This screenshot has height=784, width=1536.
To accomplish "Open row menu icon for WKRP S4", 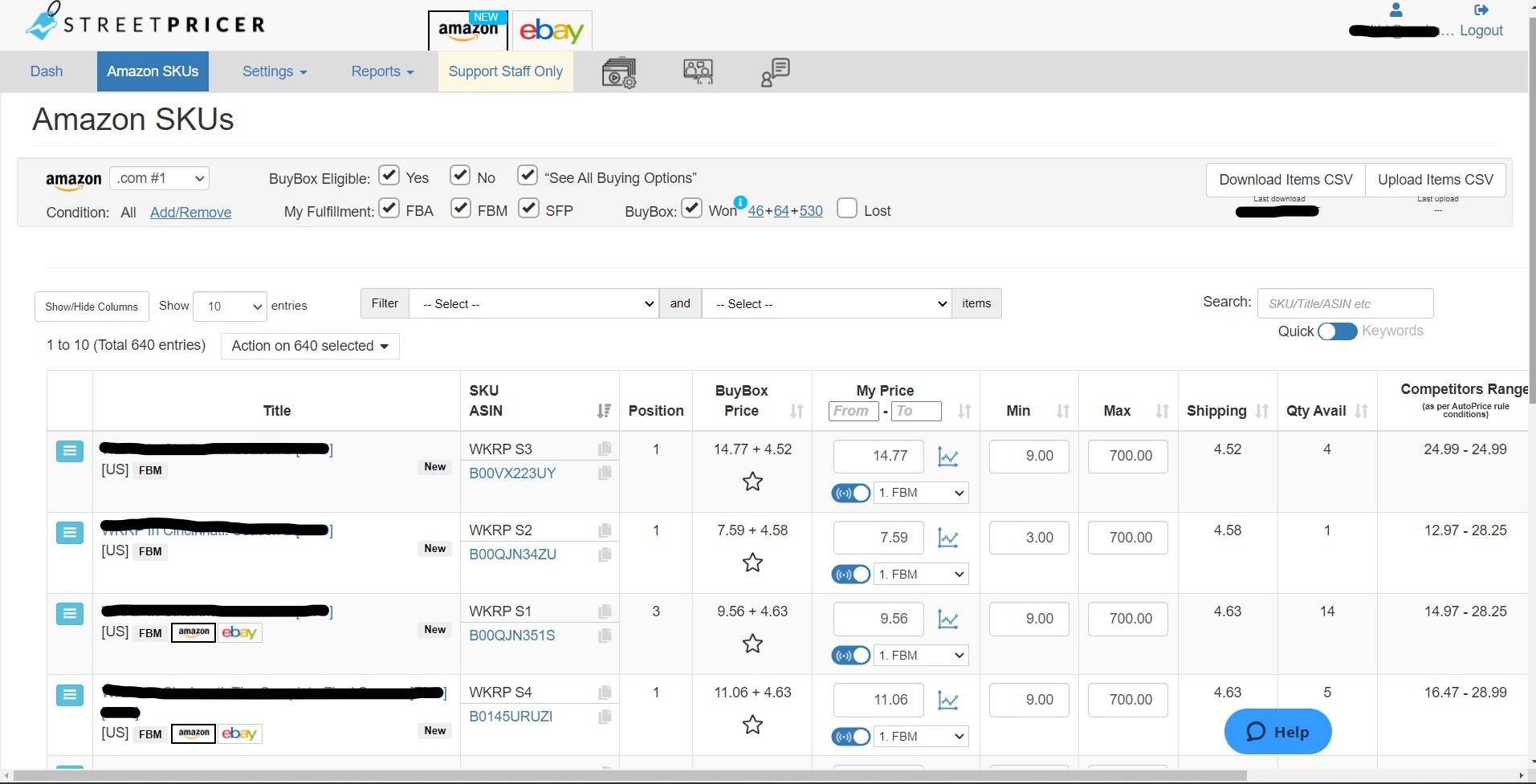I will 70,695.
